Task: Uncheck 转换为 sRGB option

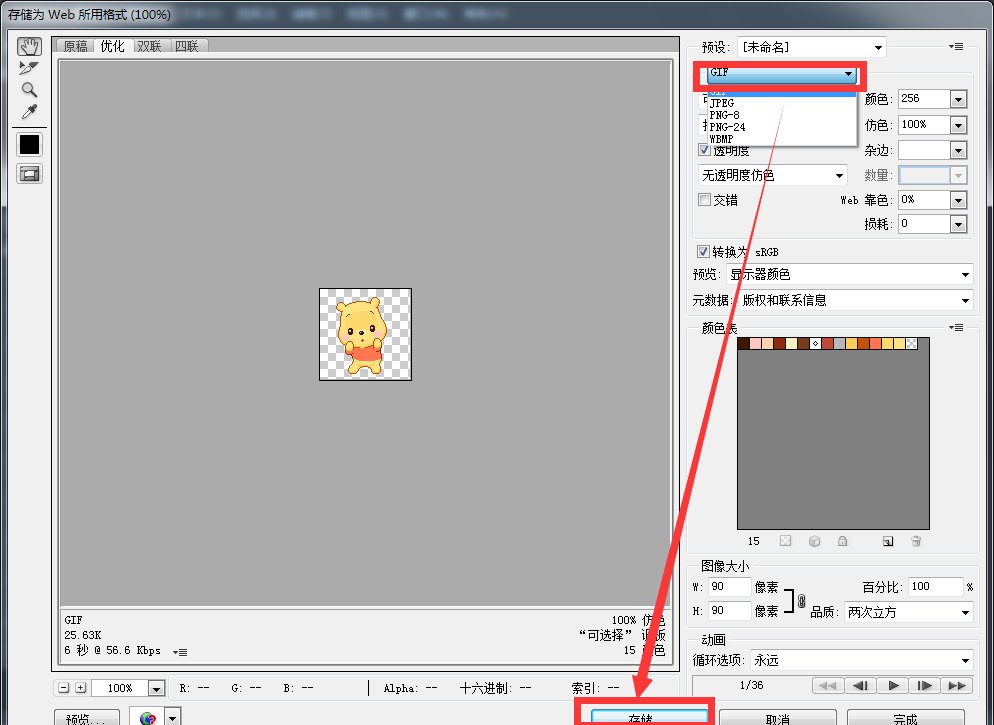Action: pyautogui.click(x=703, y=252)
